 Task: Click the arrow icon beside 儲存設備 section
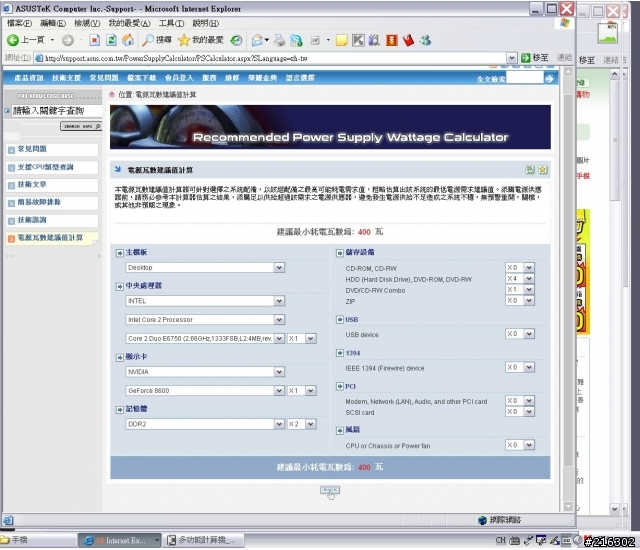coord(340,253)
